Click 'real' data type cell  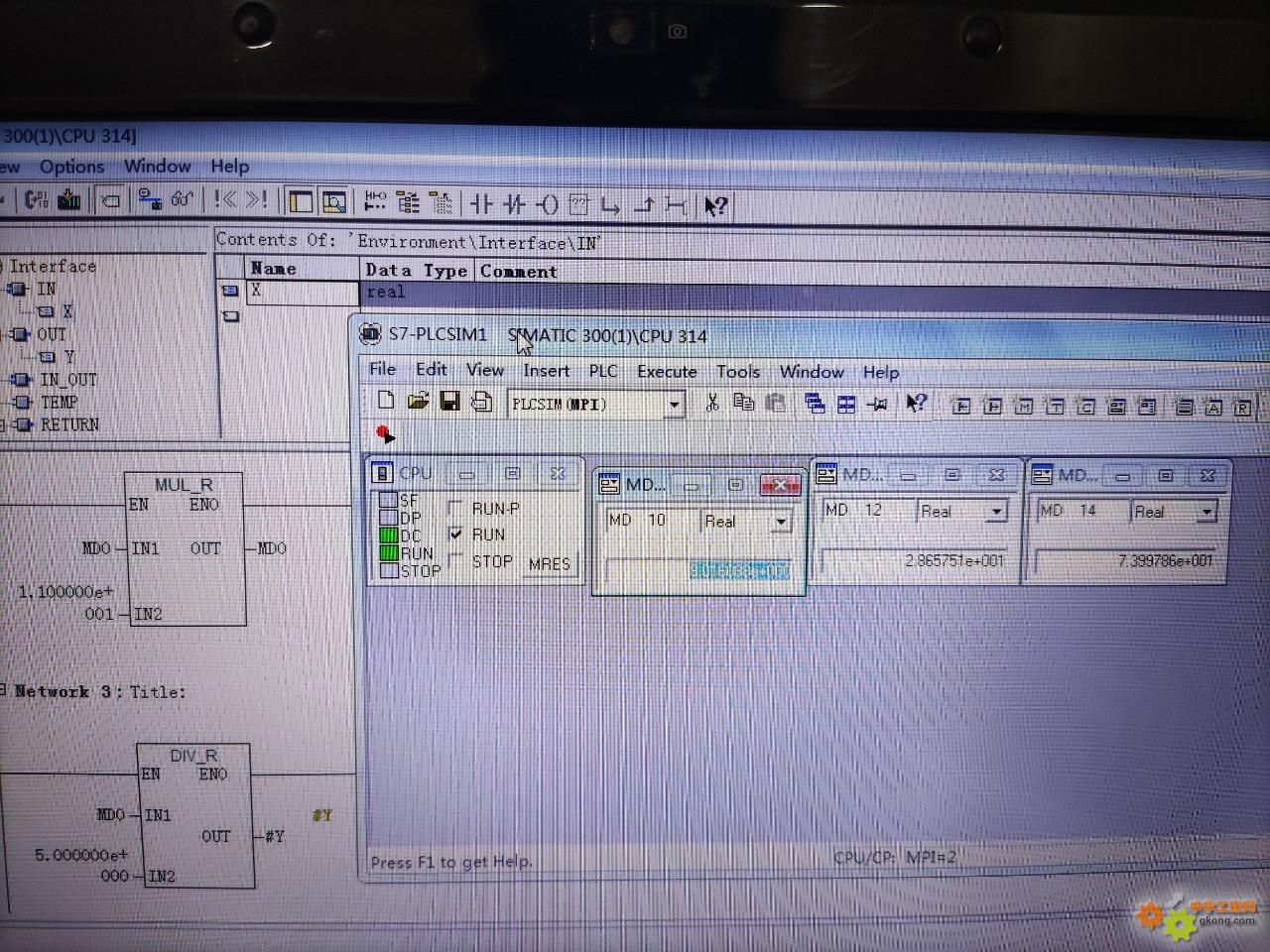click(419, 293)
